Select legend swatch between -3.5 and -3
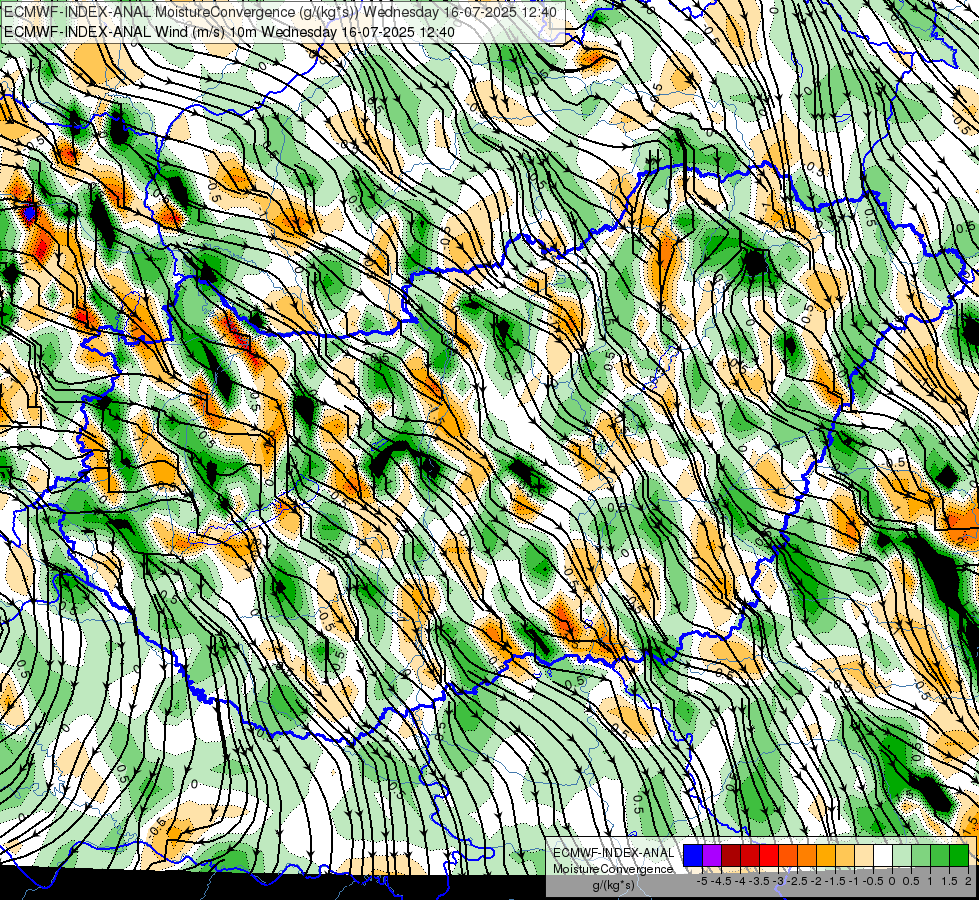979x900 pixels. click(769, 855)
